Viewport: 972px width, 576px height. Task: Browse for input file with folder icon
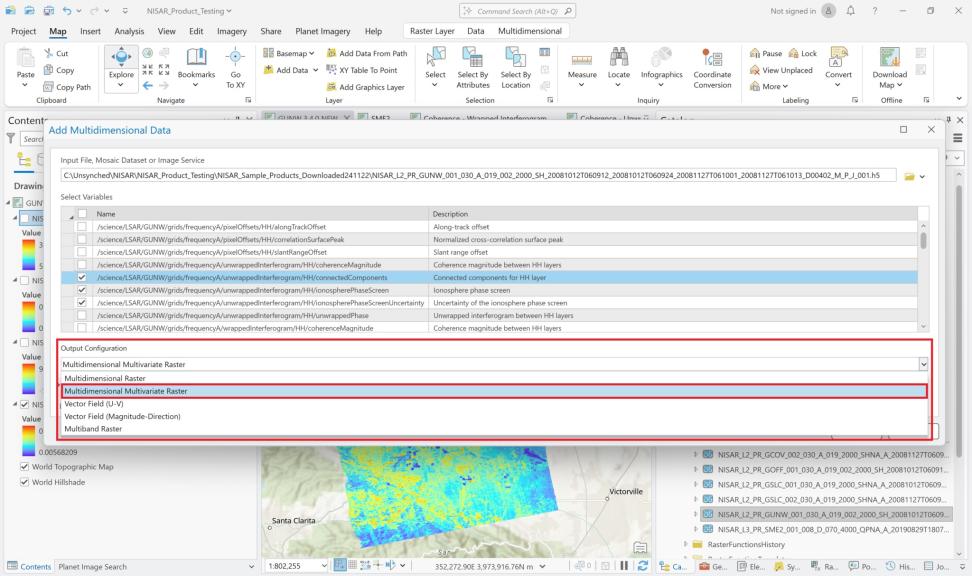909,176
